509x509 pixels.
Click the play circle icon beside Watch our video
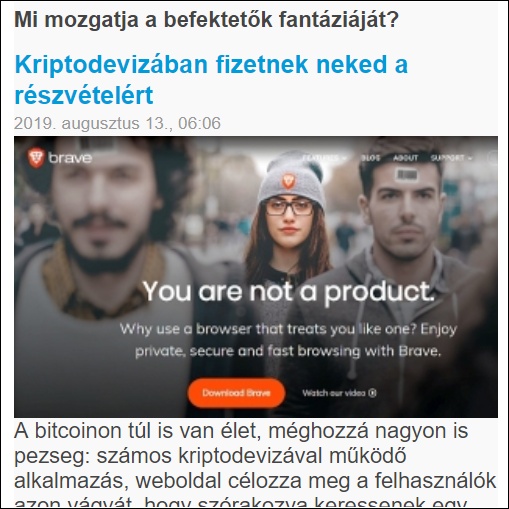click(x=372, y=393)
